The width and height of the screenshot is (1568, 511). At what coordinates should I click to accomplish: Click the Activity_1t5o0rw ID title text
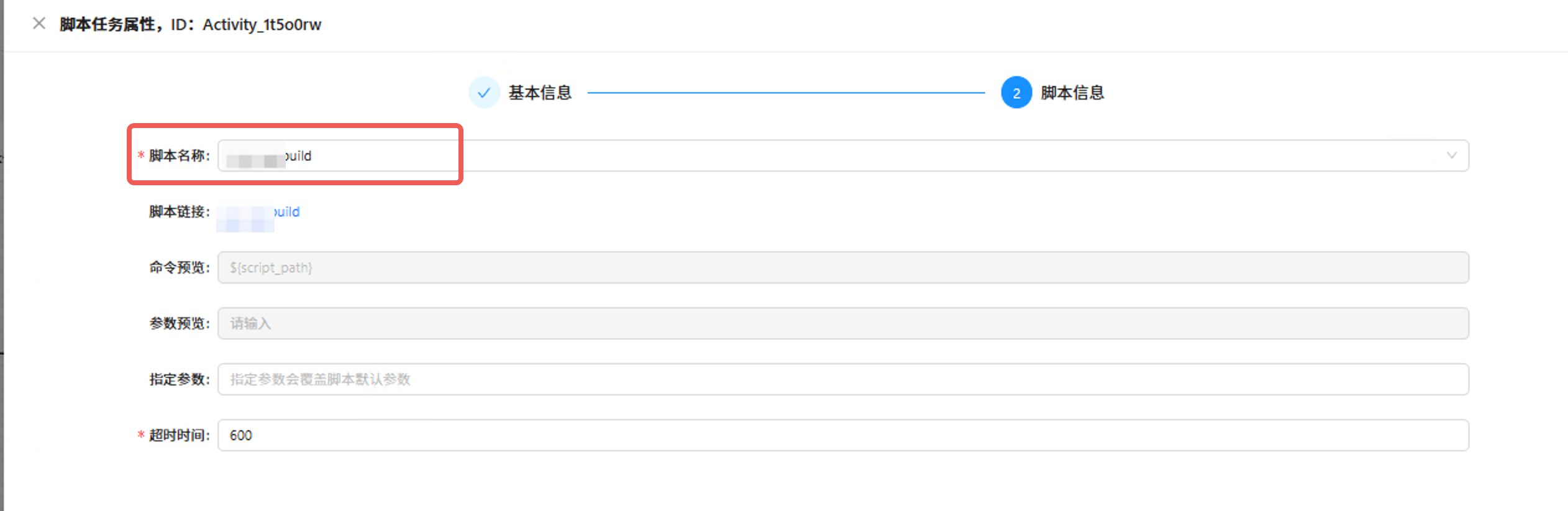(262, 24)
